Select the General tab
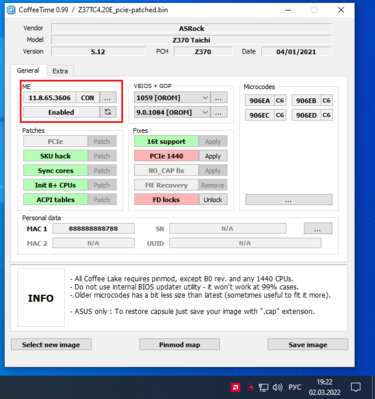The image size is (375, 399). point(28,70)
